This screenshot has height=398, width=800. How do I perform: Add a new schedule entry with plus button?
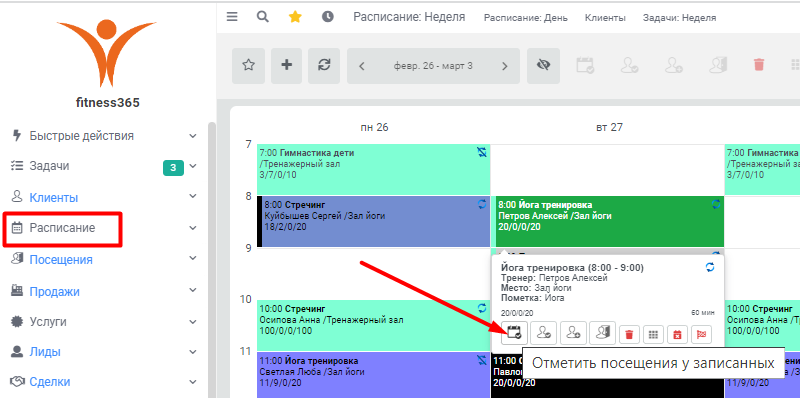287,66
